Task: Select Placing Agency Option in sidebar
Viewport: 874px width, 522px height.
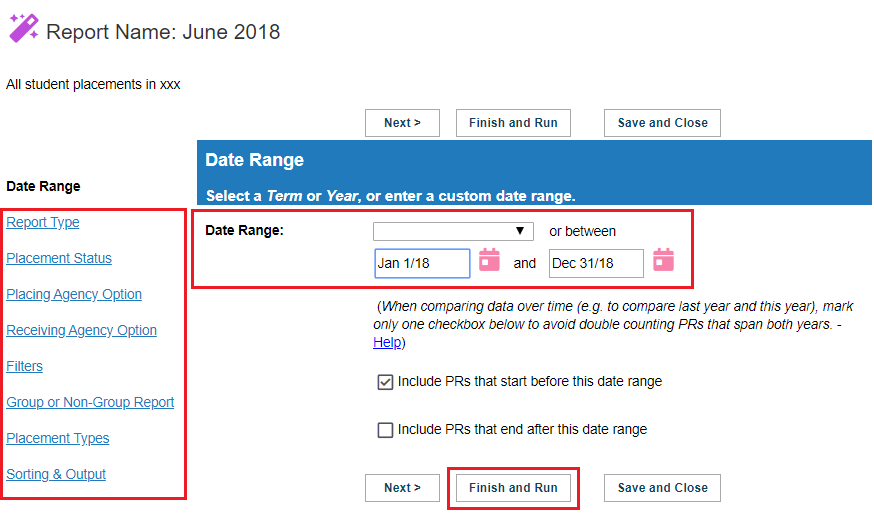Action: (x=74, y=294)
